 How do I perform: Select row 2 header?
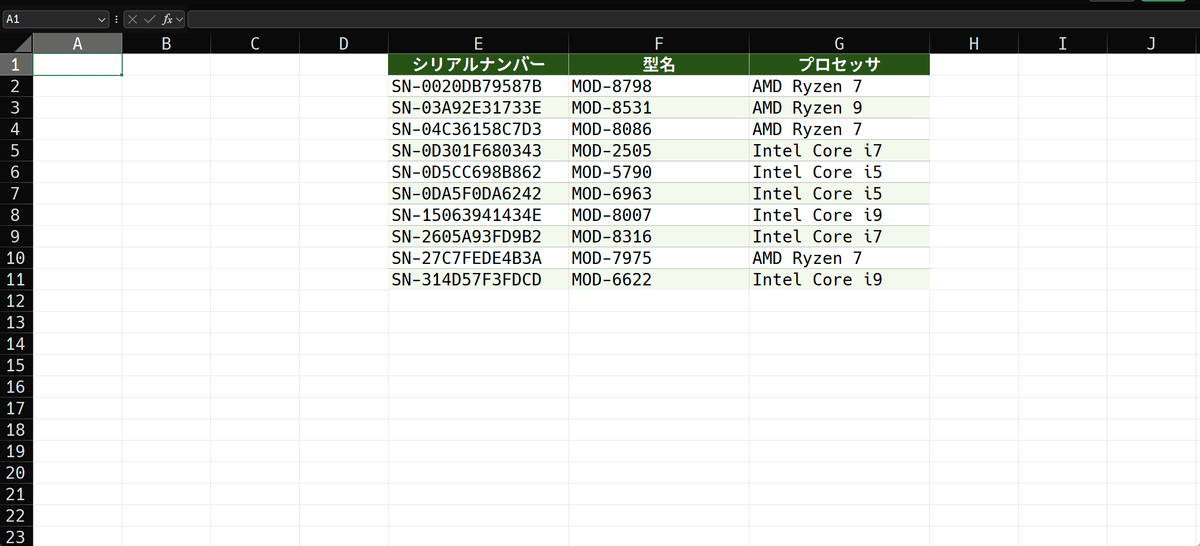tap(16, 86)
